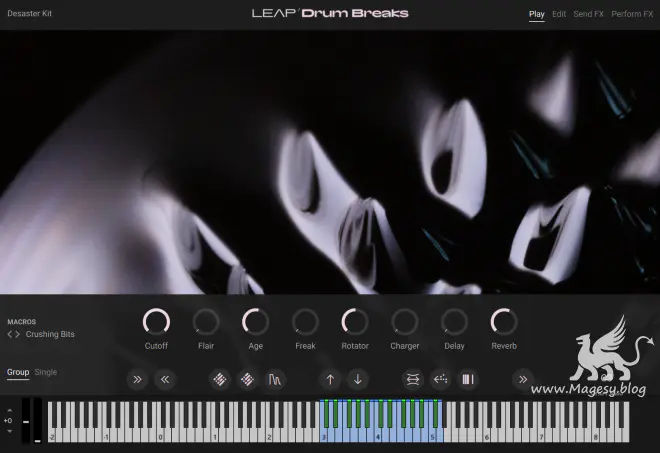Click the Age knob

[x=255, y=322]
